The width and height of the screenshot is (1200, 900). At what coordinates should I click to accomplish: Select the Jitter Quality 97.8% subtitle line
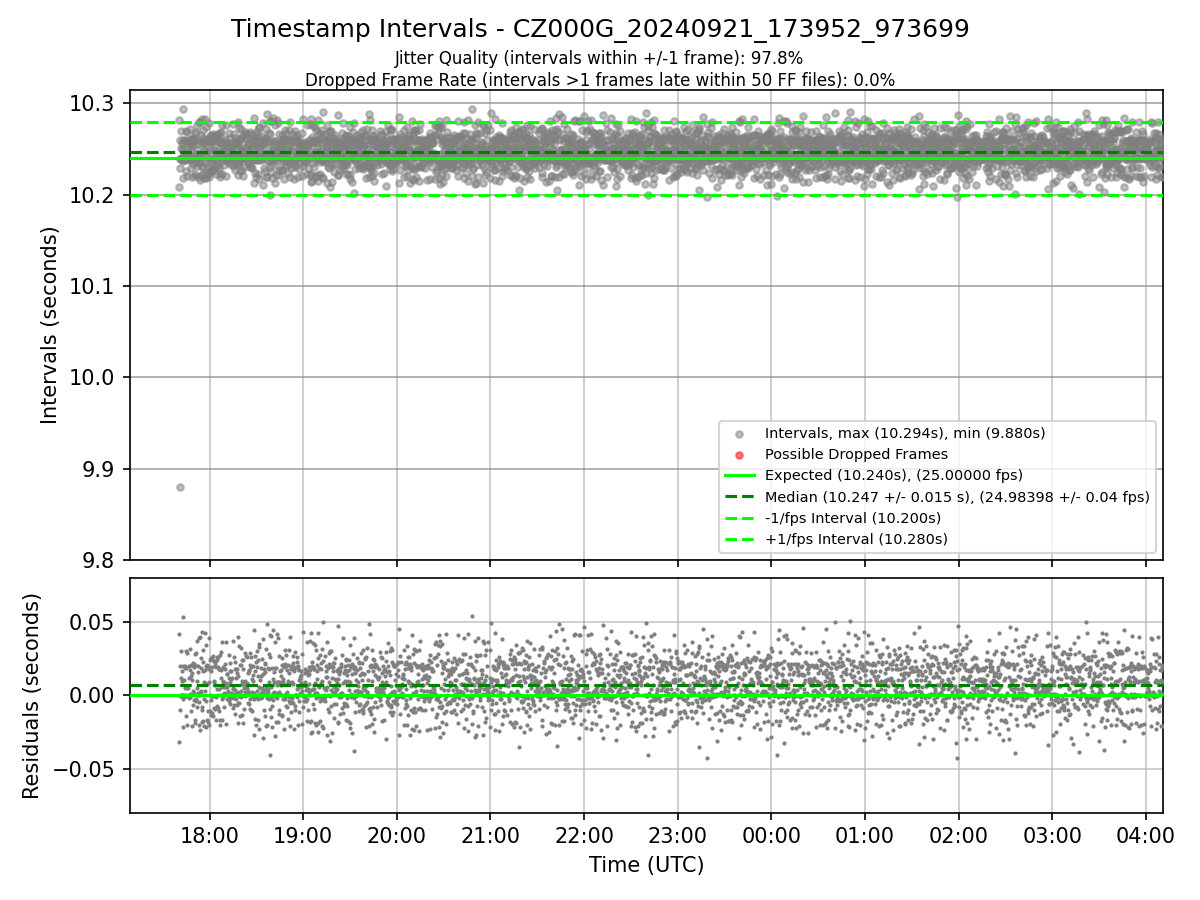pyautogui.click(x=599, y=59)
